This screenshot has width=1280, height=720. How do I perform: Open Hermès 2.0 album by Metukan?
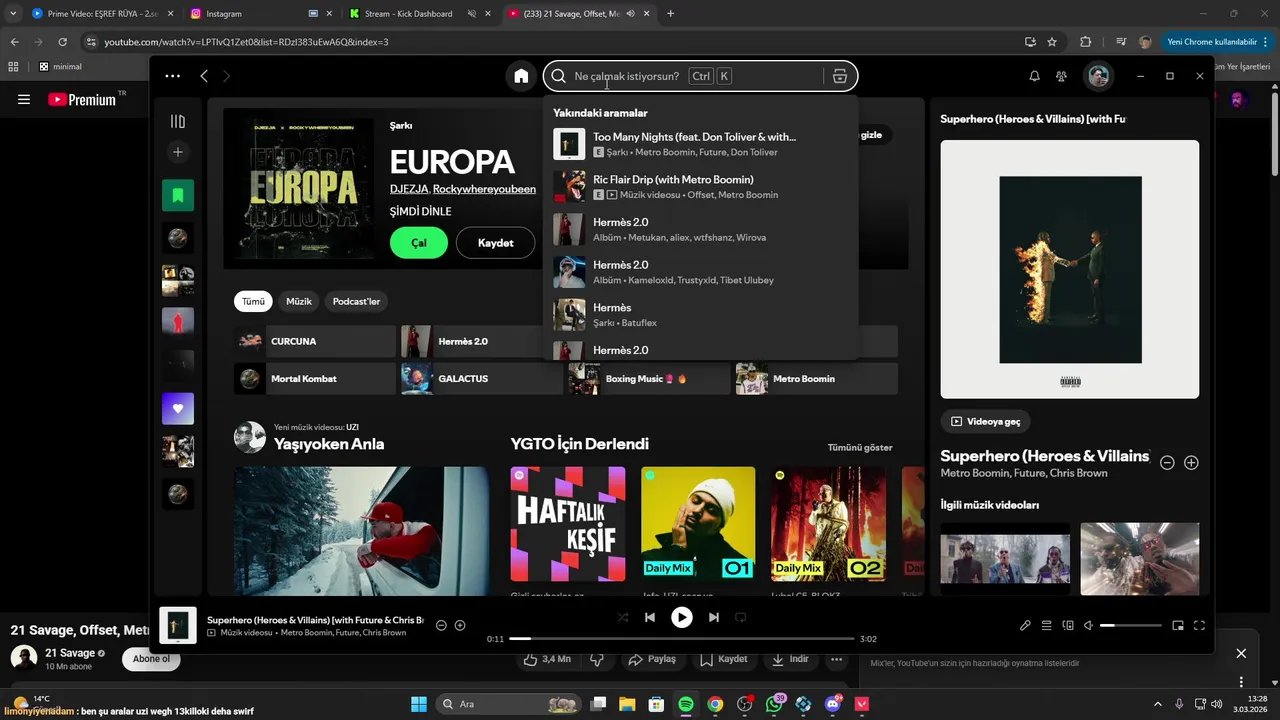click(x=700, y=230)
